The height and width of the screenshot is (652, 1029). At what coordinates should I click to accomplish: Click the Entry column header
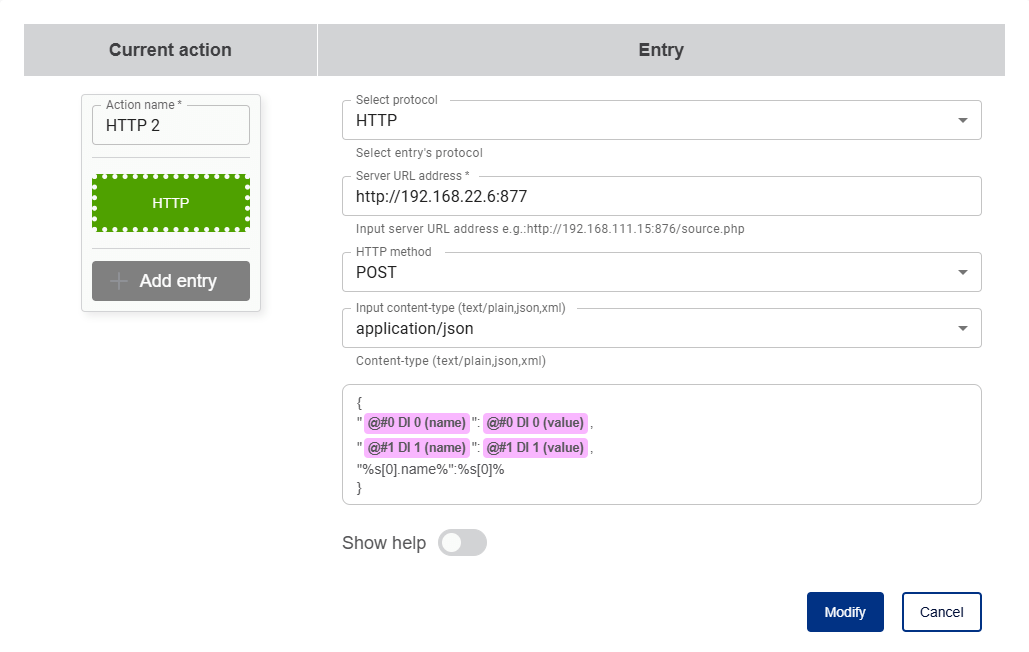pyautogui.click(x=660, y=50)
